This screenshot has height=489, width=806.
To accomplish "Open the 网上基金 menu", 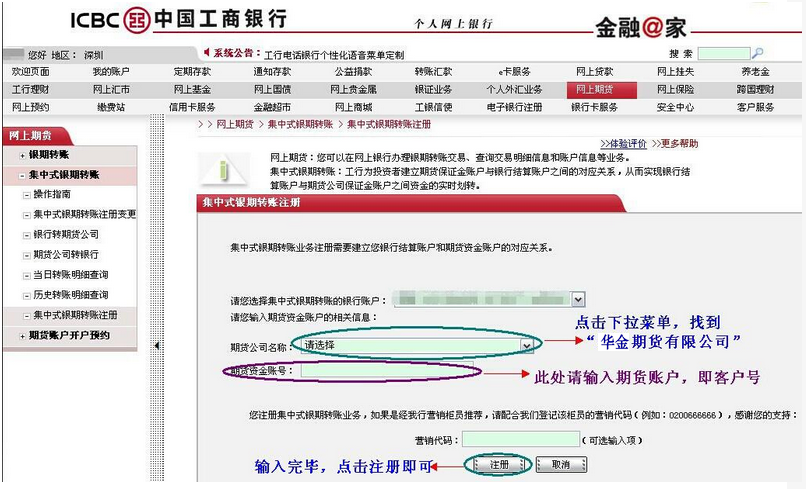I will [x=192, y=89].
